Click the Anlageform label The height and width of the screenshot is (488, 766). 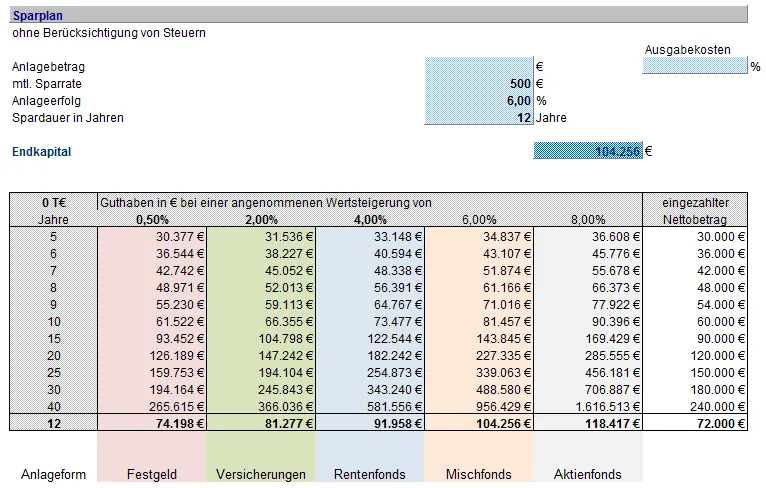(53, 474)
